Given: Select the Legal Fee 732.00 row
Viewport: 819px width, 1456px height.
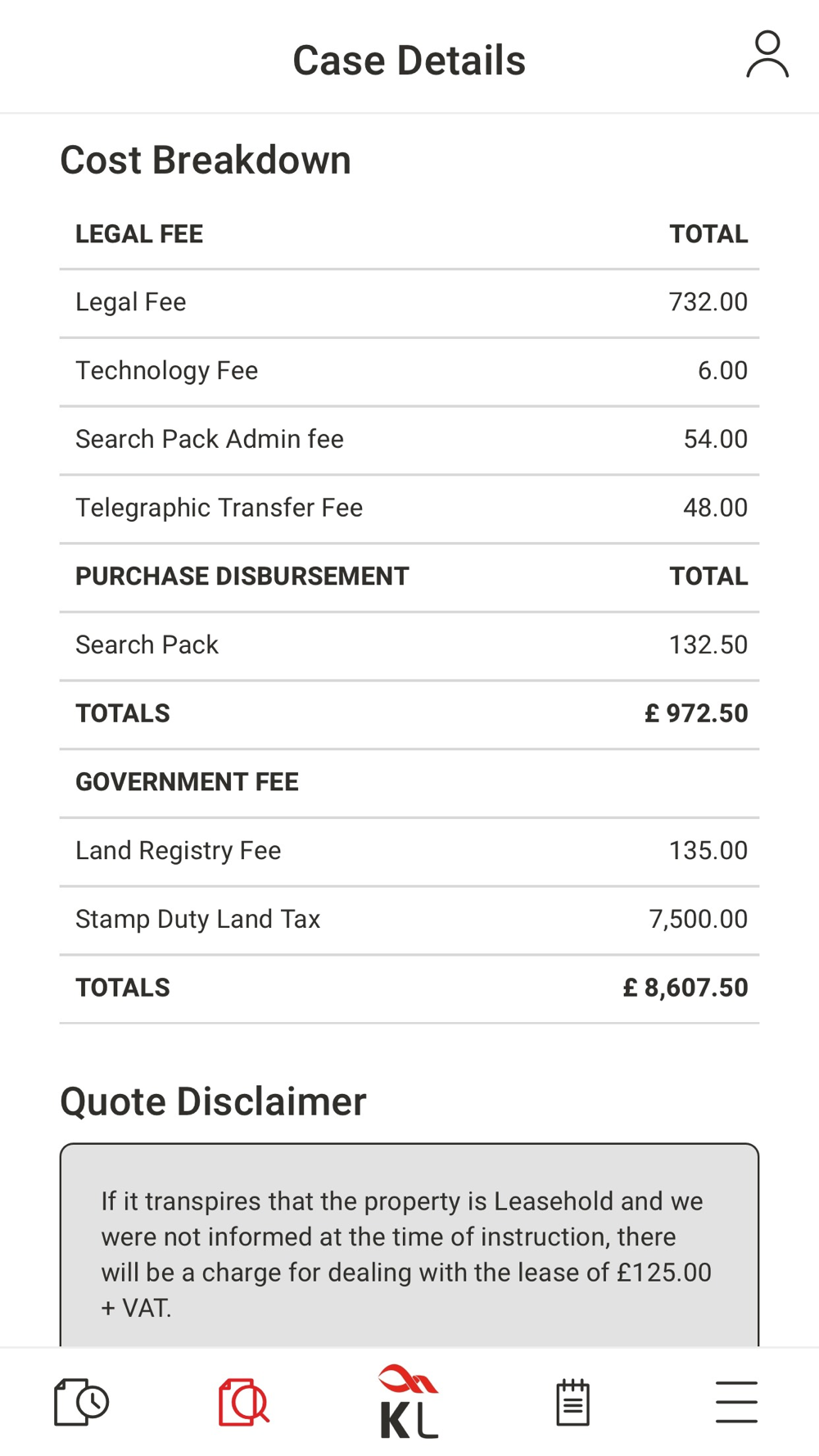Looking at the screenshot, I should tap(409, 302).
